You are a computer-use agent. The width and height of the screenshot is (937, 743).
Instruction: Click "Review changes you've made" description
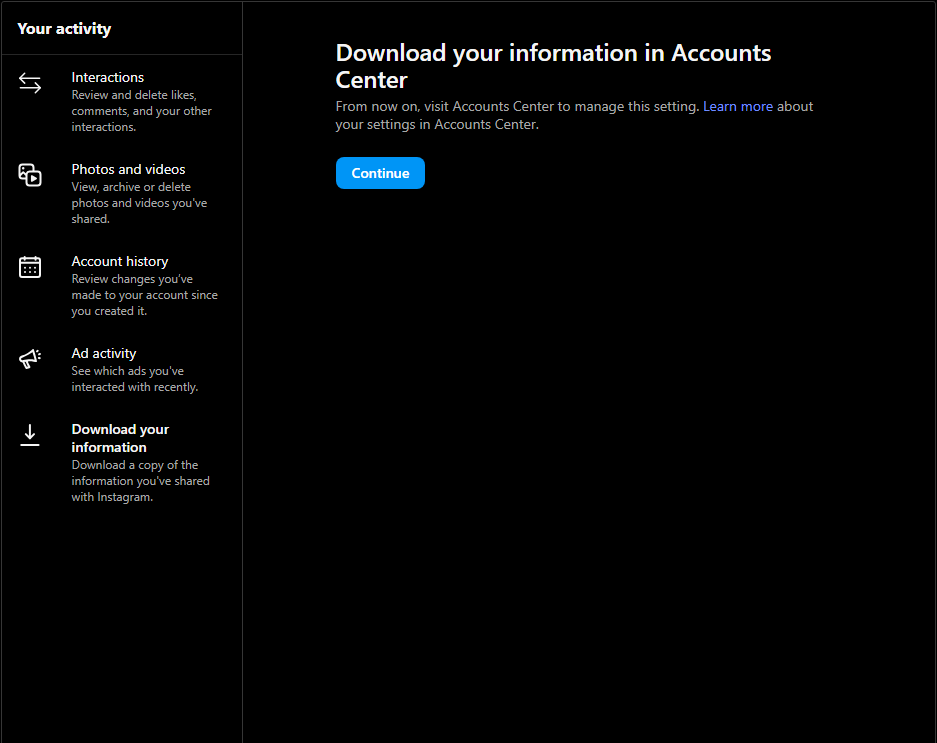pyautogui.click(x=145, y=295)
